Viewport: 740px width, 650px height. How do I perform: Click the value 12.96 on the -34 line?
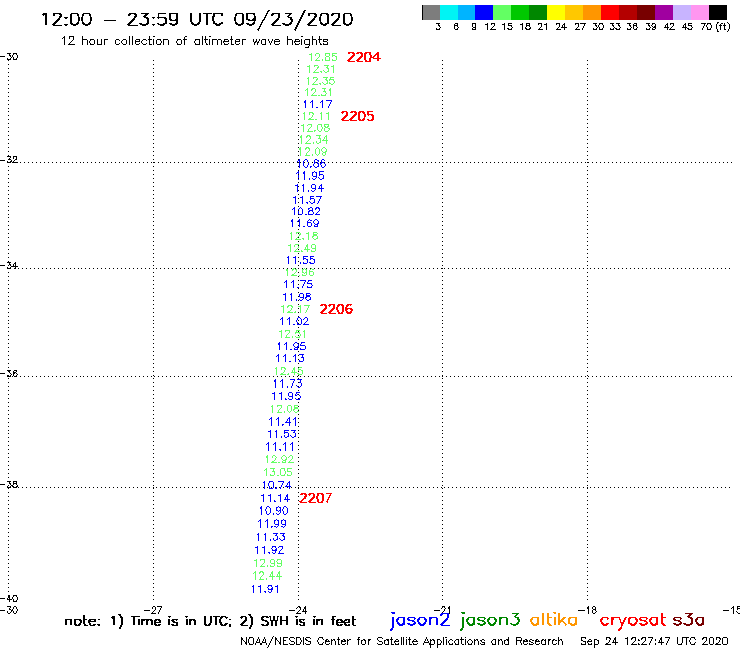299,272
